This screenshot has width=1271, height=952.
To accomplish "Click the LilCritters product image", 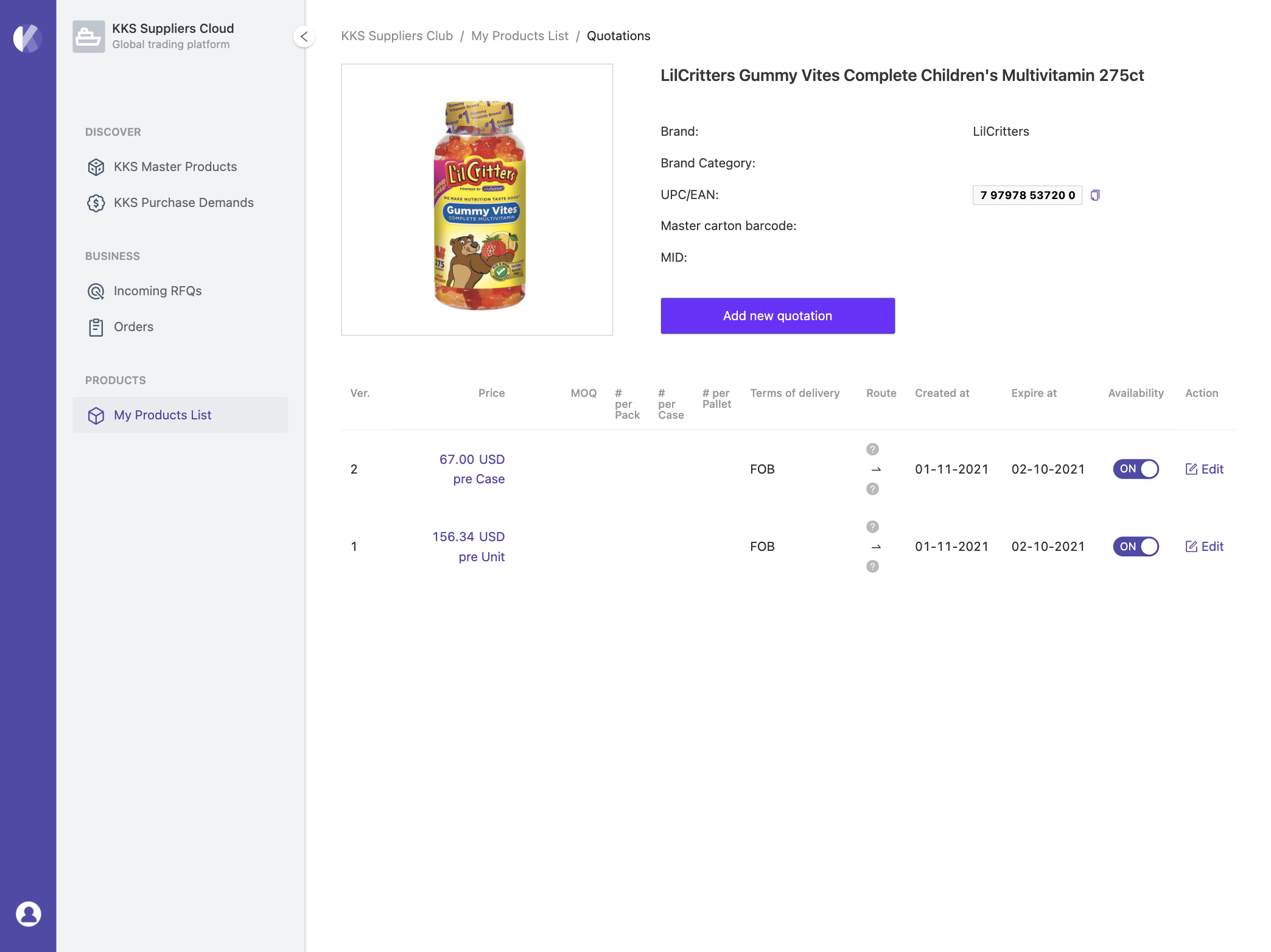I will click(x=477, y=200).
